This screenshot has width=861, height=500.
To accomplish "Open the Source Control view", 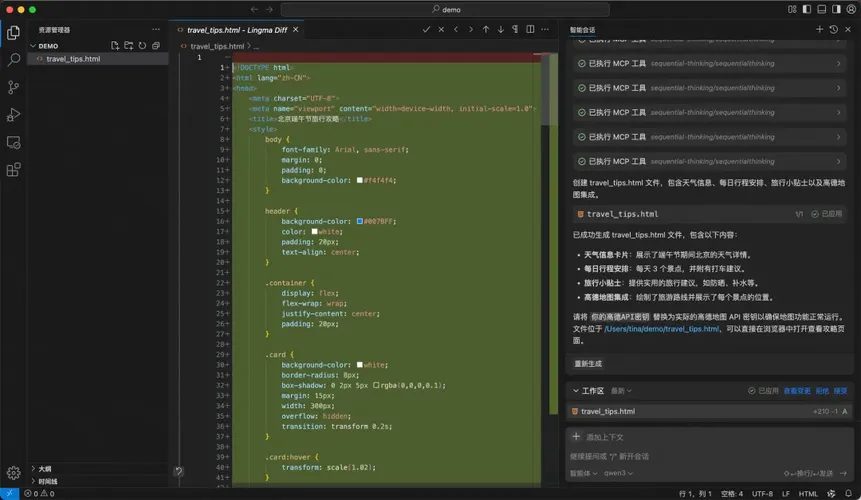I will click(14, 87).
